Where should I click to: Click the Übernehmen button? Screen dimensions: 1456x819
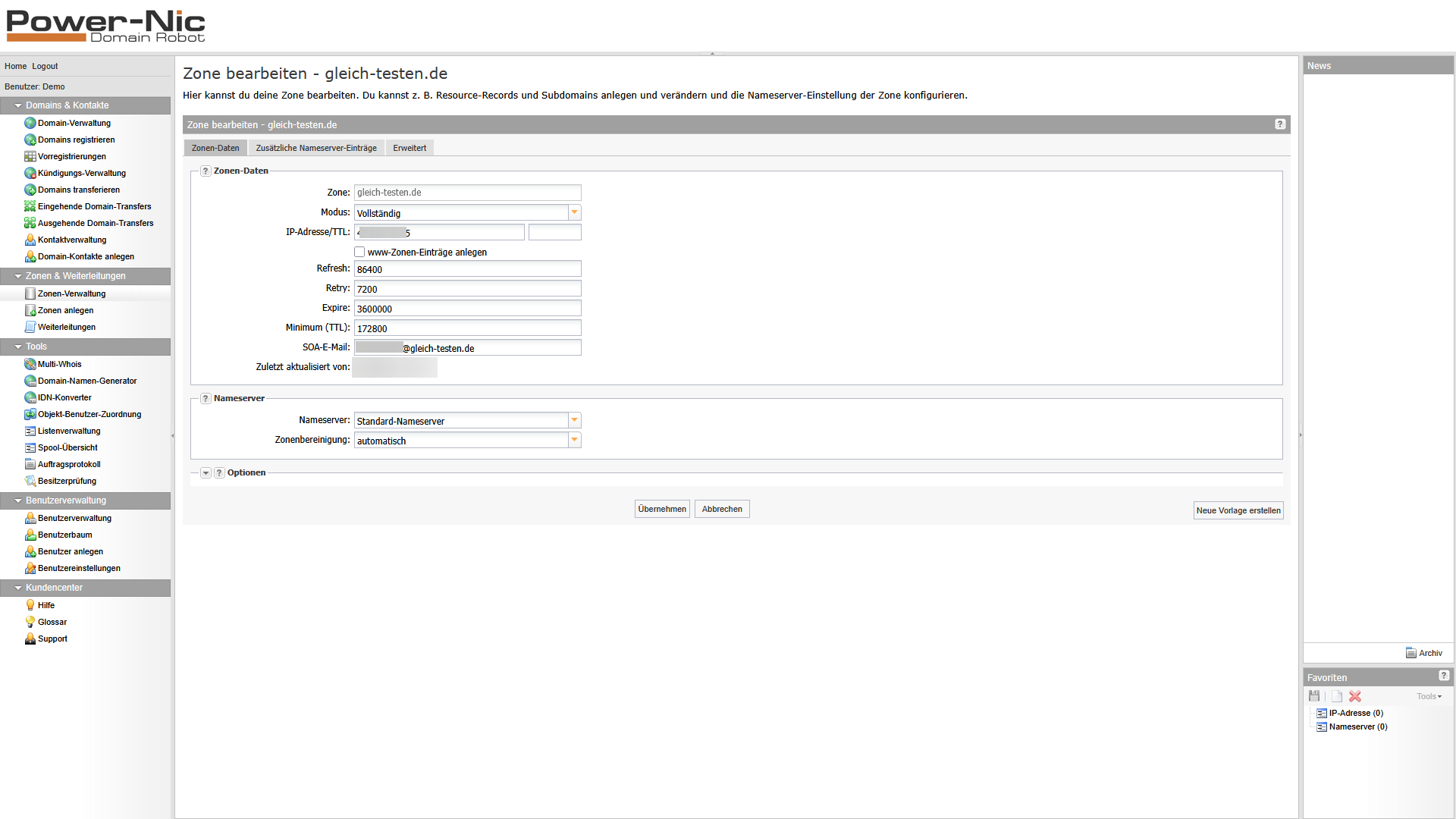tap(661, 509)
